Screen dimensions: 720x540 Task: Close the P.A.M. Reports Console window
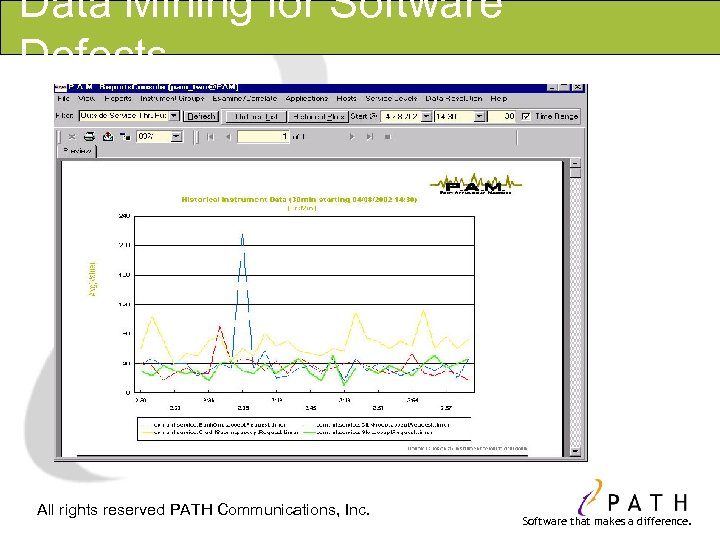pos(578,87)
